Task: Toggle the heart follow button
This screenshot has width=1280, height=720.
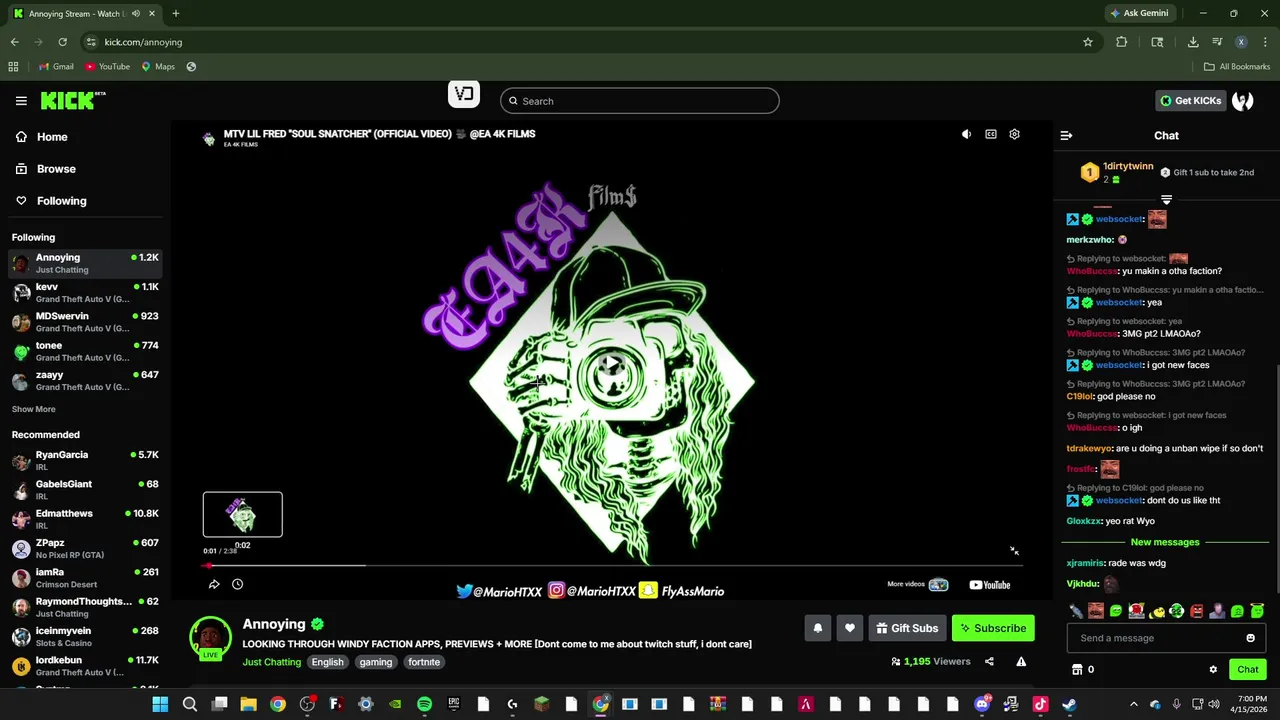Action: [850, 628]
